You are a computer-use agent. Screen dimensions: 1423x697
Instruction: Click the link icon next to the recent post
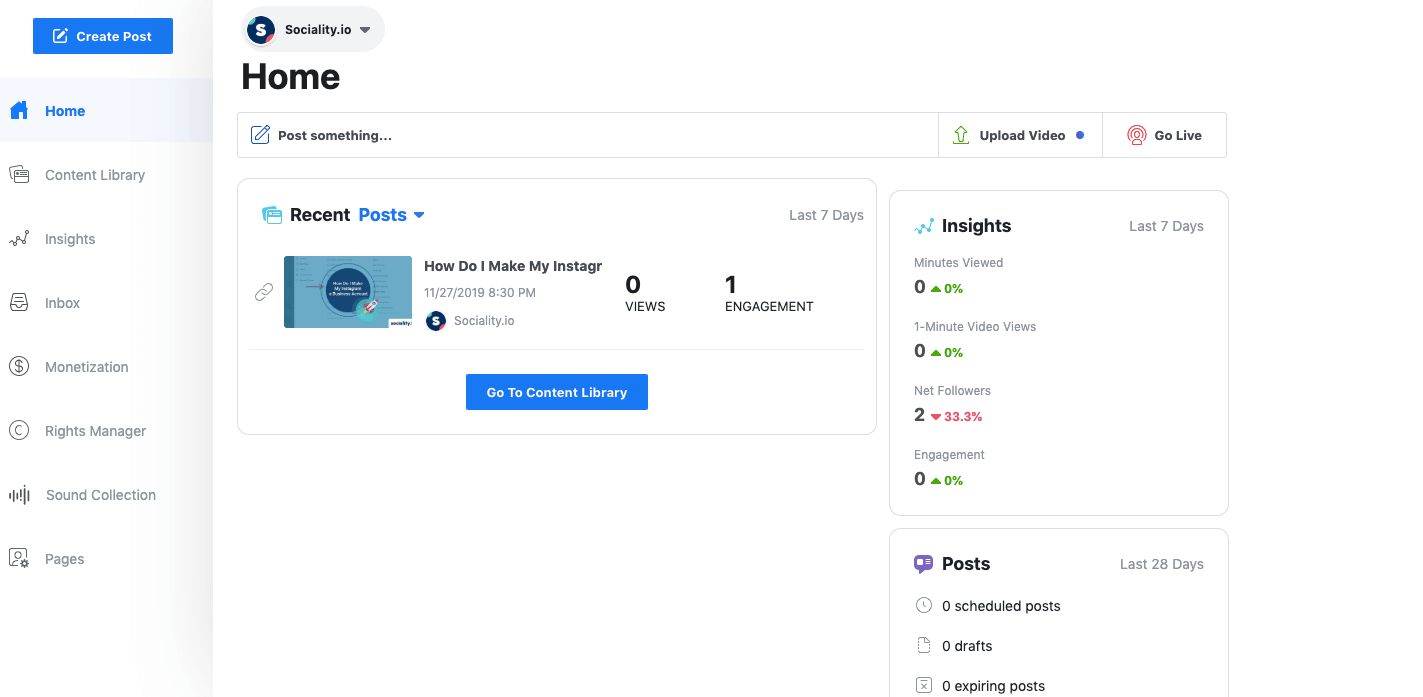tap(264, 291)
